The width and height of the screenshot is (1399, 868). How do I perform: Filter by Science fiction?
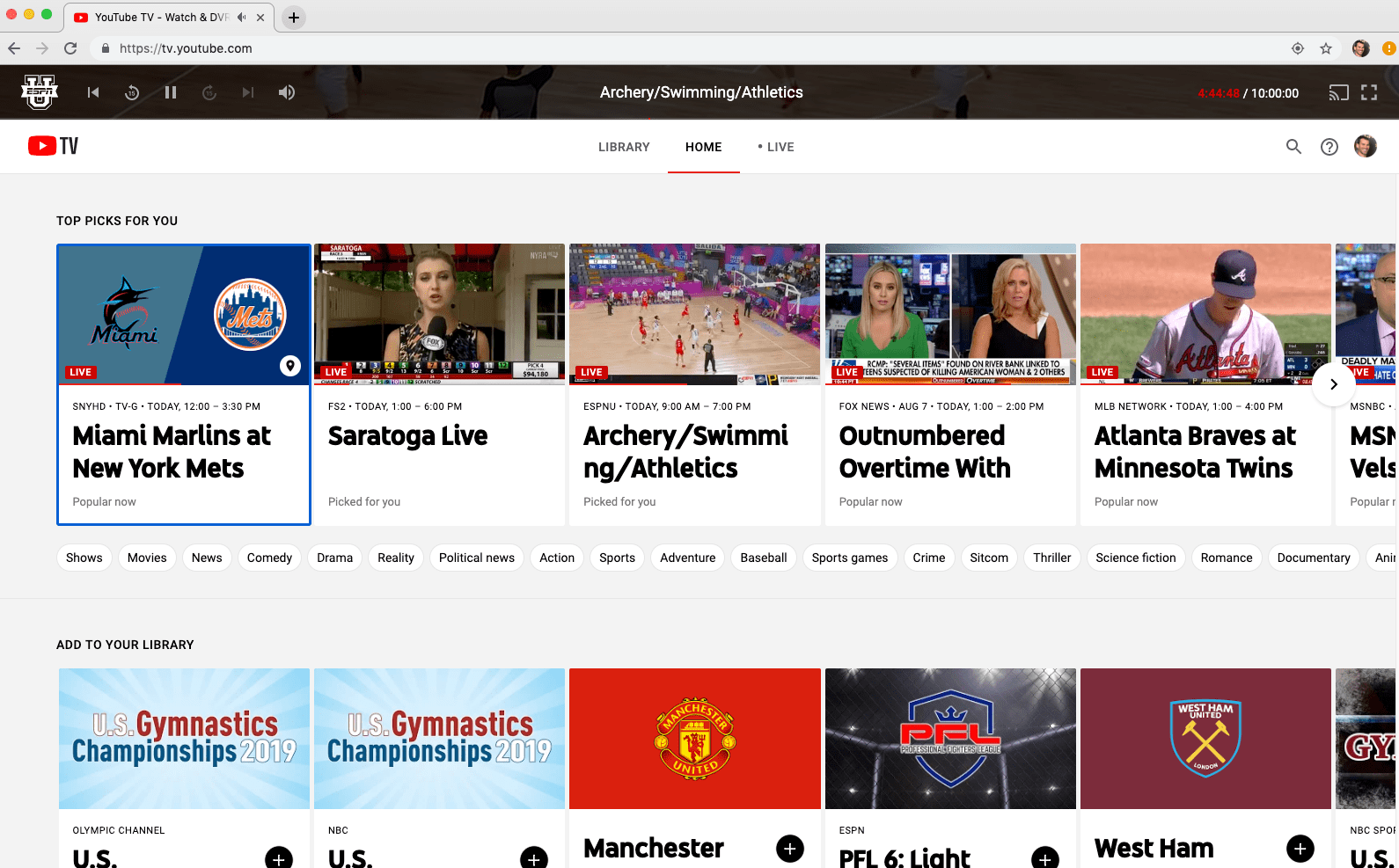point(1136,558)
